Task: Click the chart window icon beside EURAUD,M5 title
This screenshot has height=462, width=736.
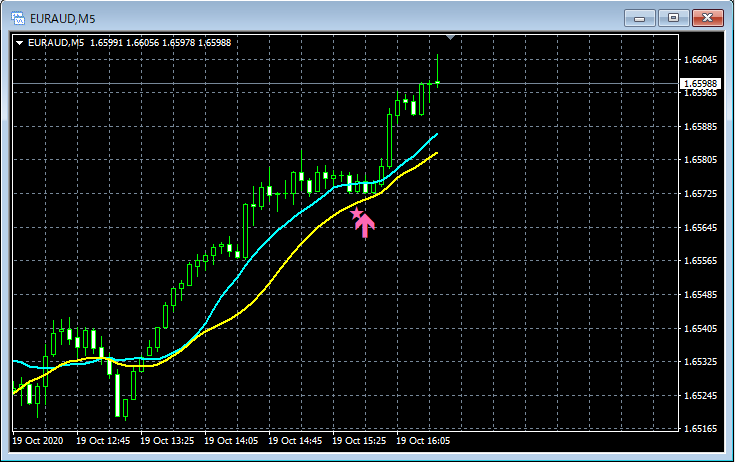Action: point(18,18)
